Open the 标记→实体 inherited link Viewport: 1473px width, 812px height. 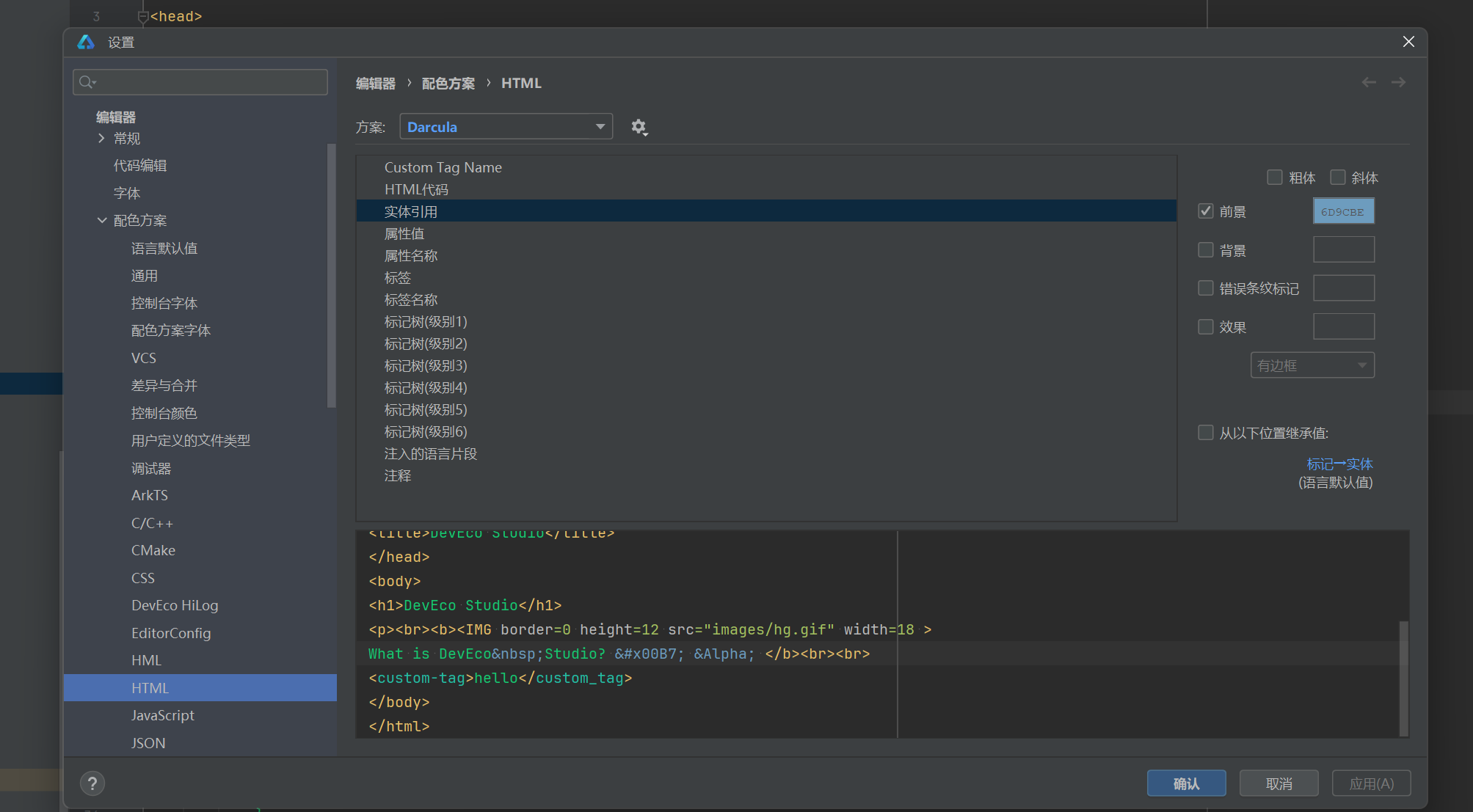tap(1339, 464)
